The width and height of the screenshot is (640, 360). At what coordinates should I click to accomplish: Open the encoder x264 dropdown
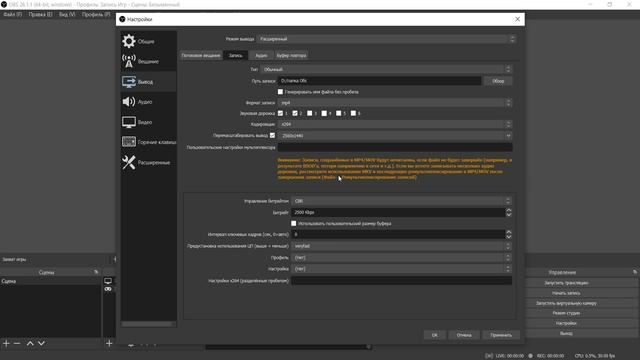(x=395, y=124)
